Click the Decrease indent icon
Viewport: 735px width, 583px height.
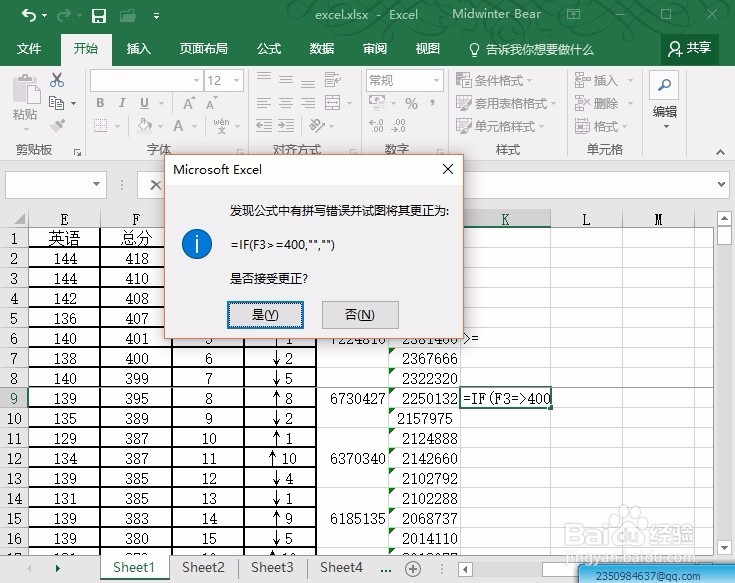click(x=263, y=125)
